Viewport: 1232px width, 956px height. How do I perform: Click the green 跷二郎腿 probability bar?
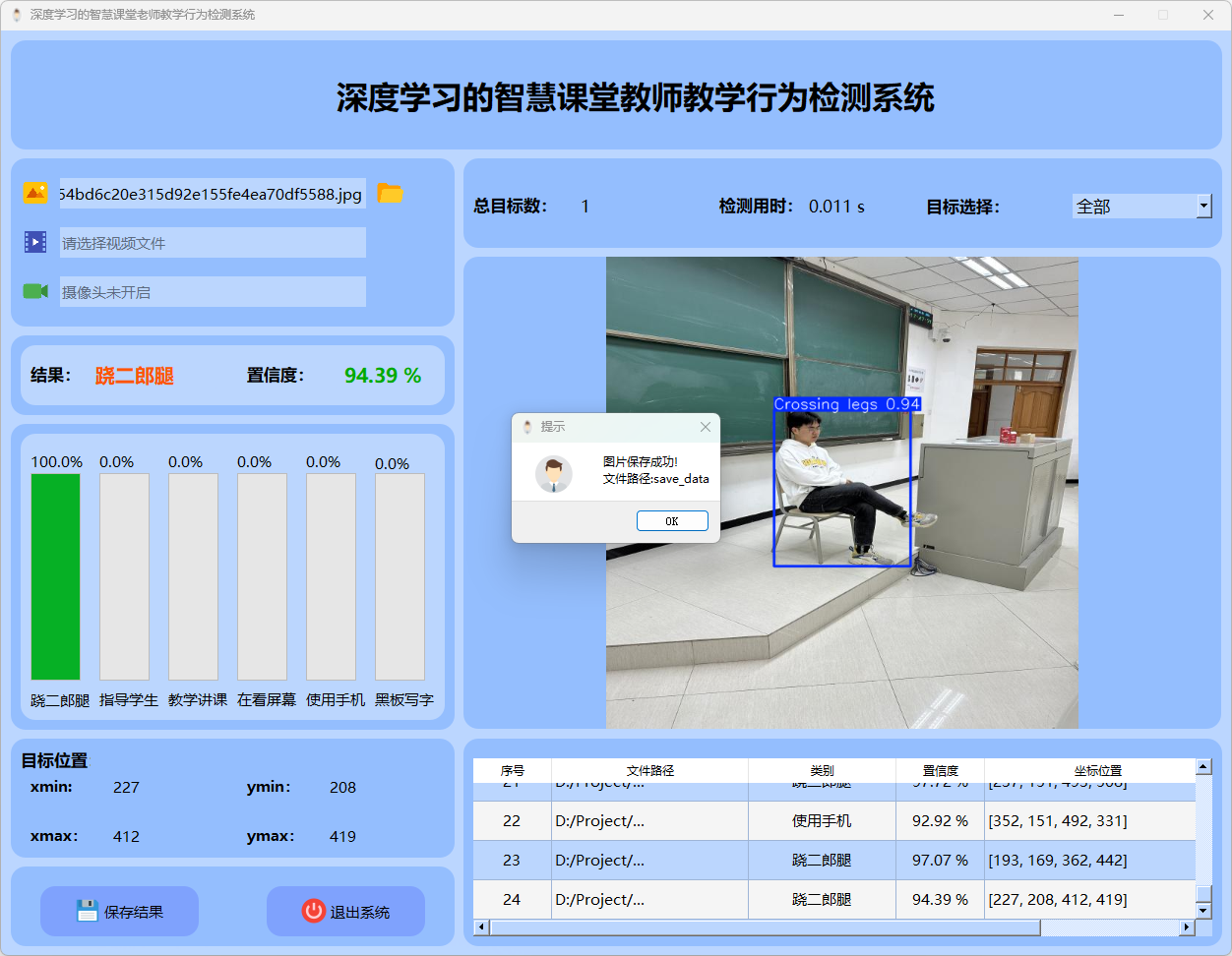coord(56,576)
